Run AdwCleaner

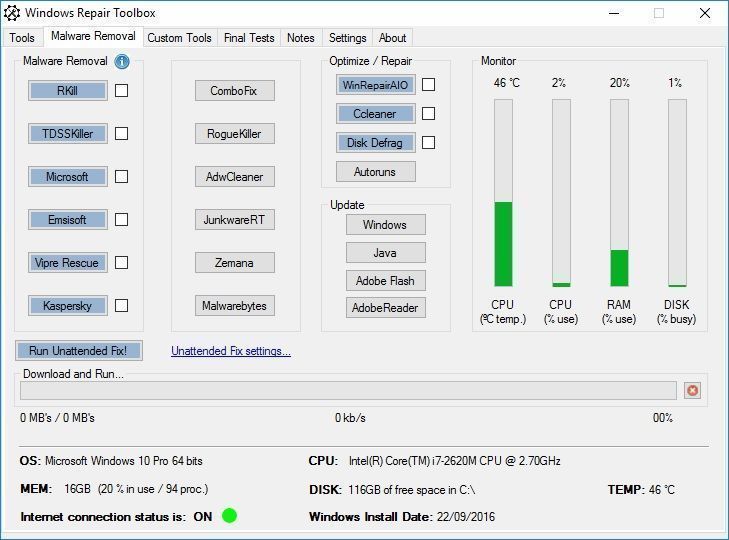235,176
